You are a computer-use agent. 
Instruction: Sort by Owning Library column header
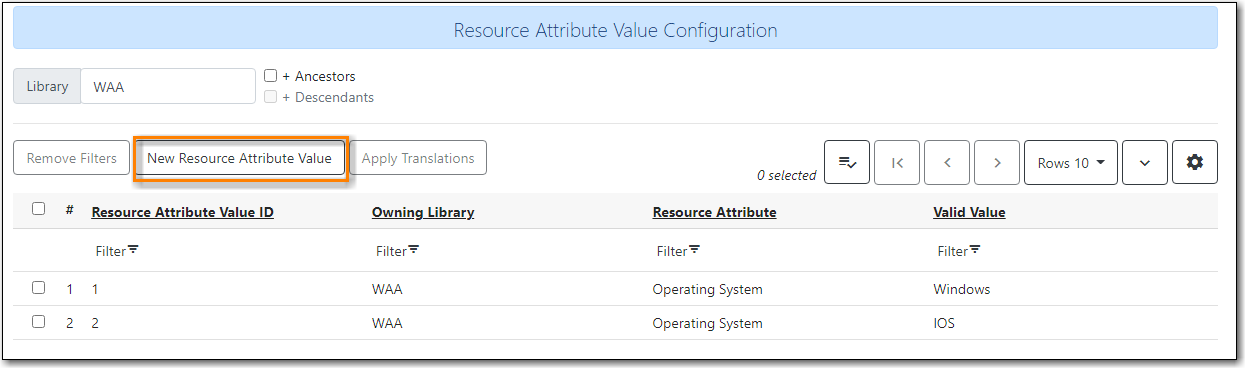click(423, 212)
